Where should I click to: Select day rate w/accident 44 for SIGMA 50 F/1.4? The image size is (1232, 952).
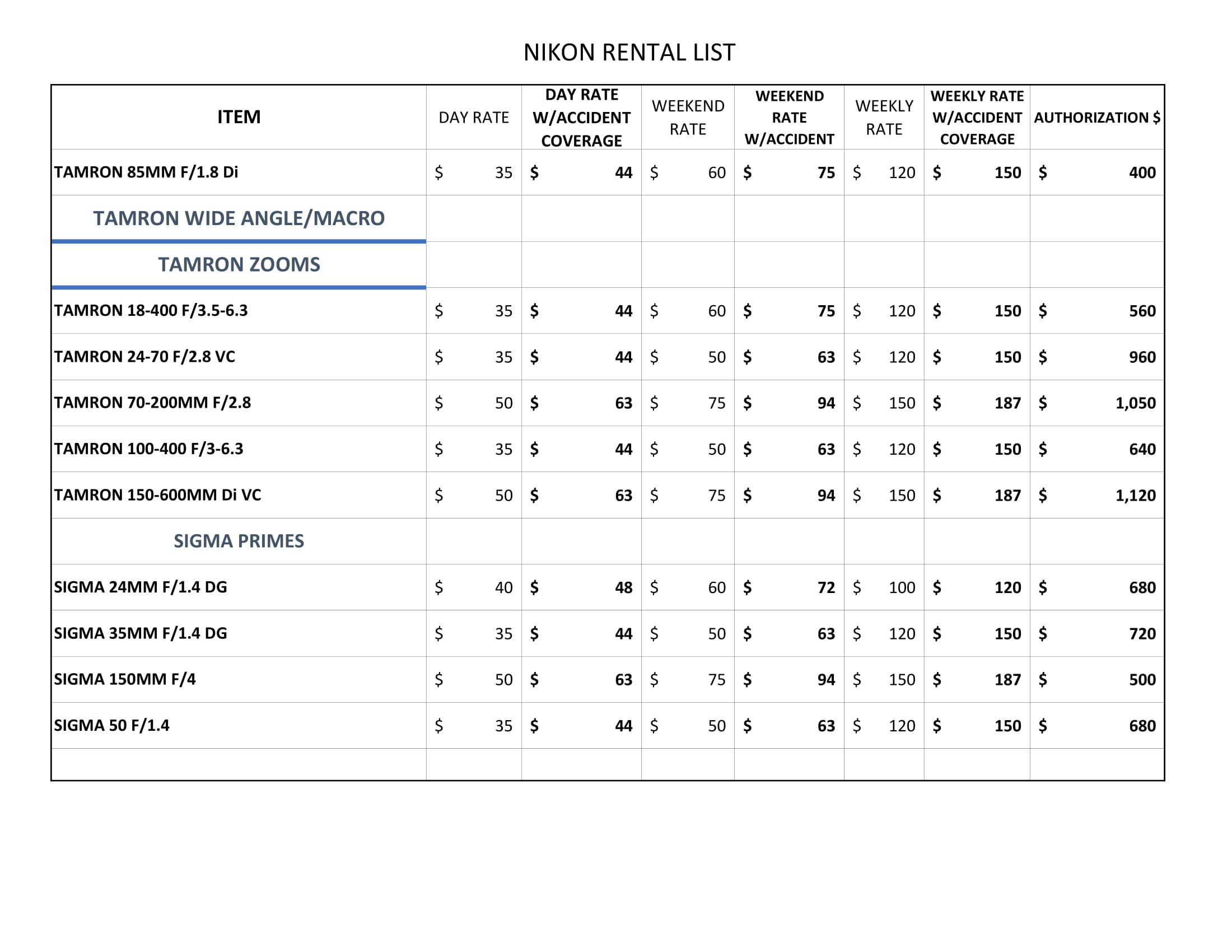click(x=623, y=726)
